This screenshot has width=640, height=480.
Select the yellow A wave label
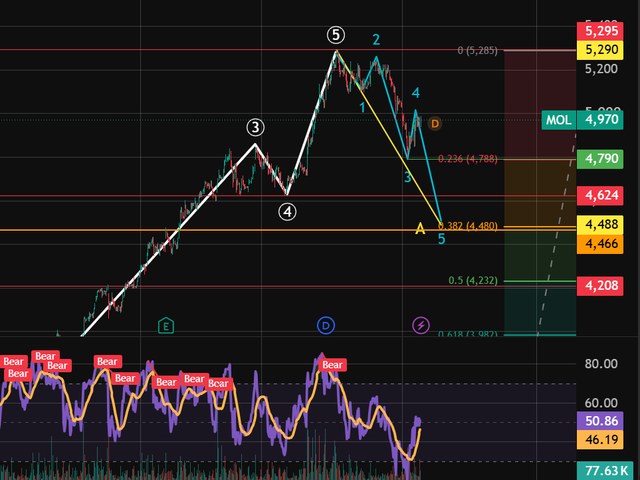point(420,229)
